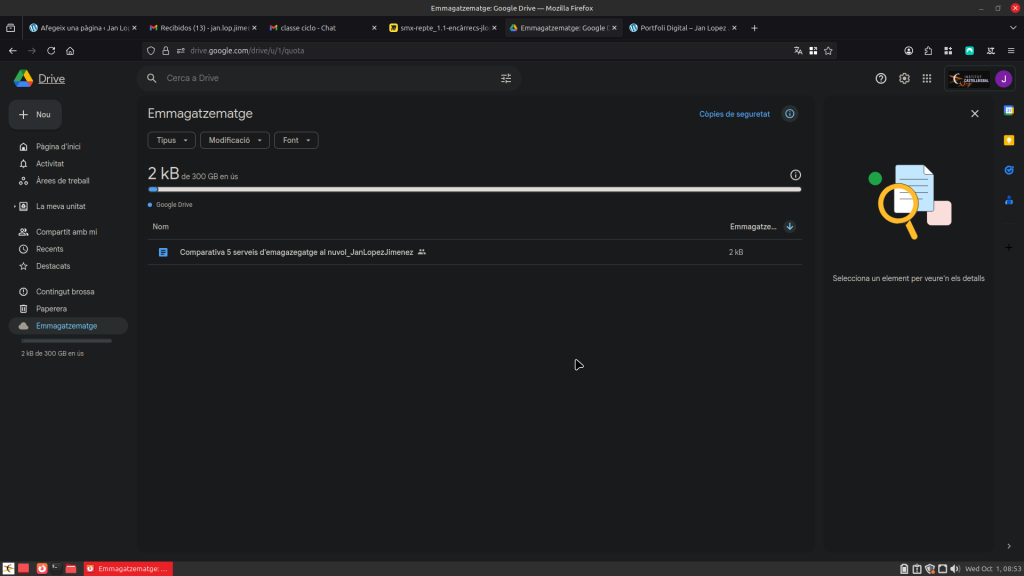Open the Modificació filter dropdown

[235, 141]
